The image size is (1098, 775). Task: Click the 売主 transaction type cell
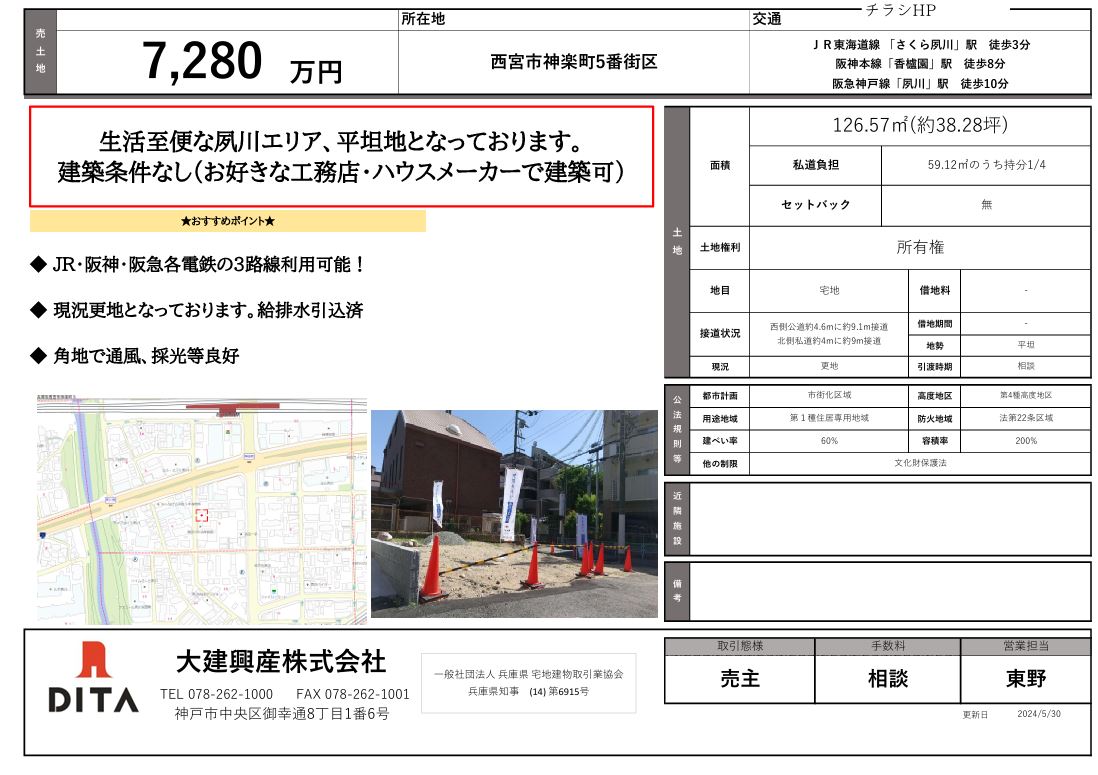pos(740,679)
